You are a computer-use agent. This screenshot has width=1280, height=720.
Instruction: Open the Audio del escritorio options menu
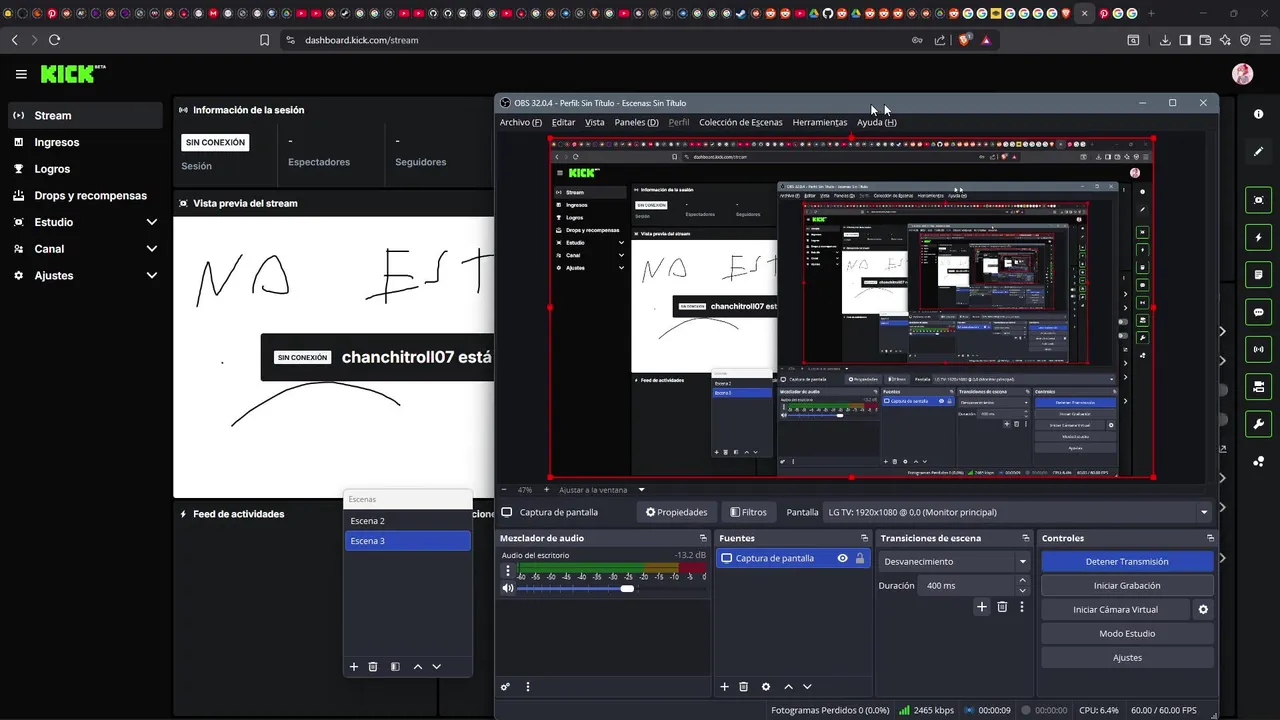point(508,572)
